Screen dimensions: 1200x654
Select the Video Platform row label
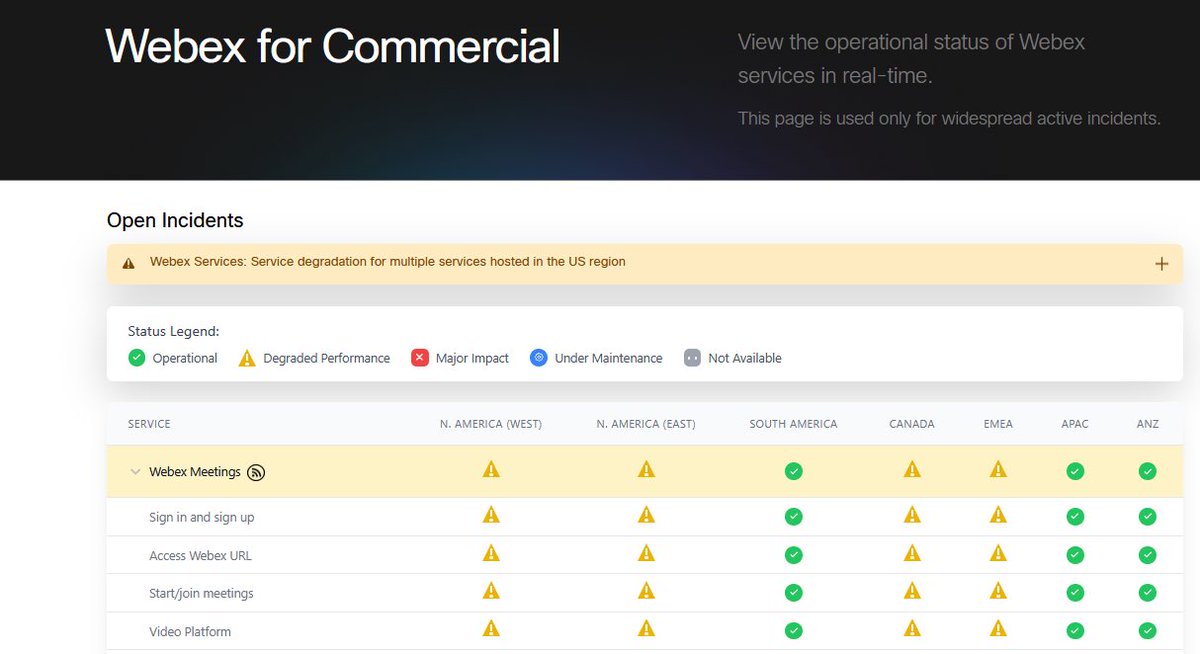click(190, 632)
